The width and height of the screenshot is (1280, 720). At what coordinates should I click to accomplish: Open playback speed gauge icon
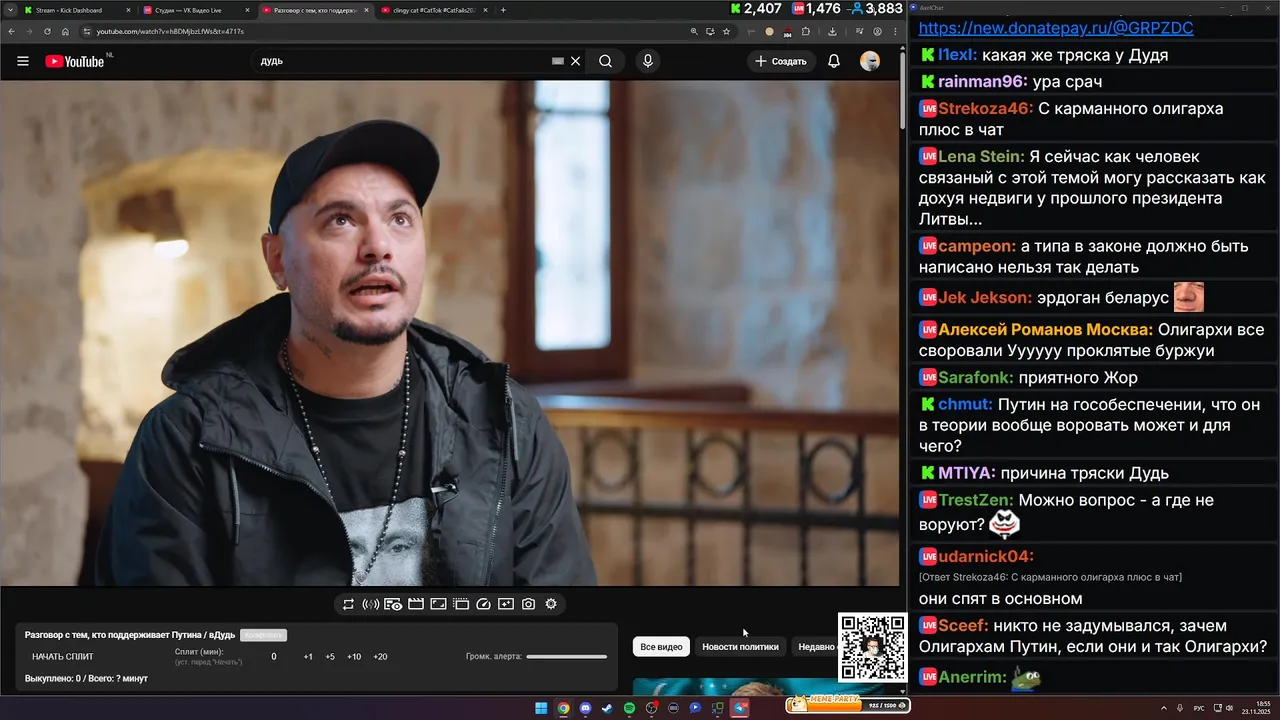484,604
